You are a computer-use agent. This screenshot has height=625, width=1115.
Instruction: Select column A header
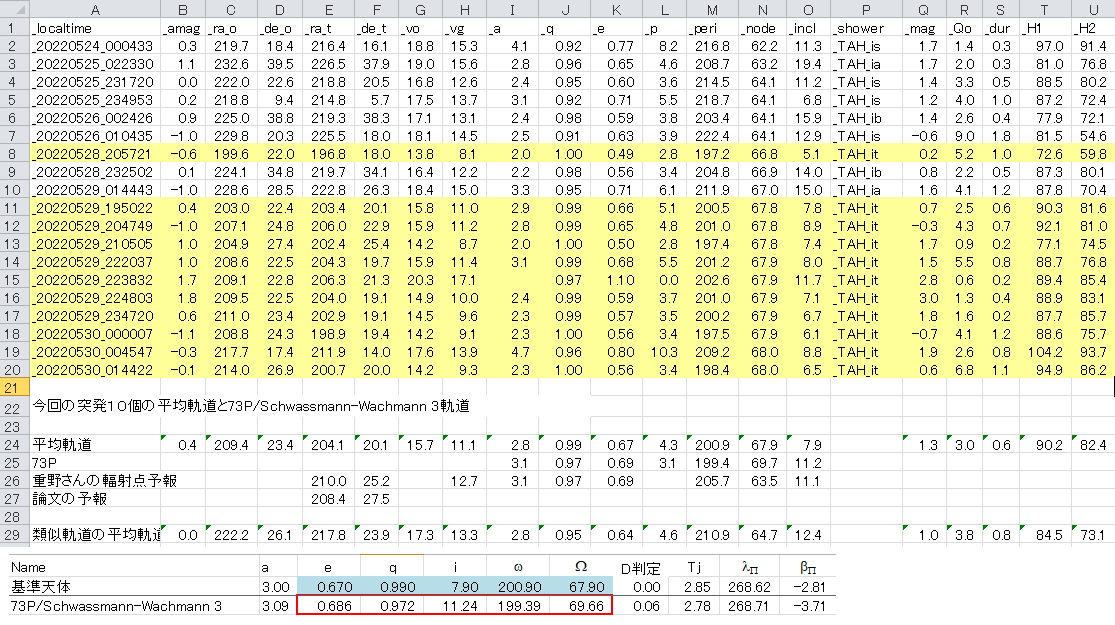[95, 10]
